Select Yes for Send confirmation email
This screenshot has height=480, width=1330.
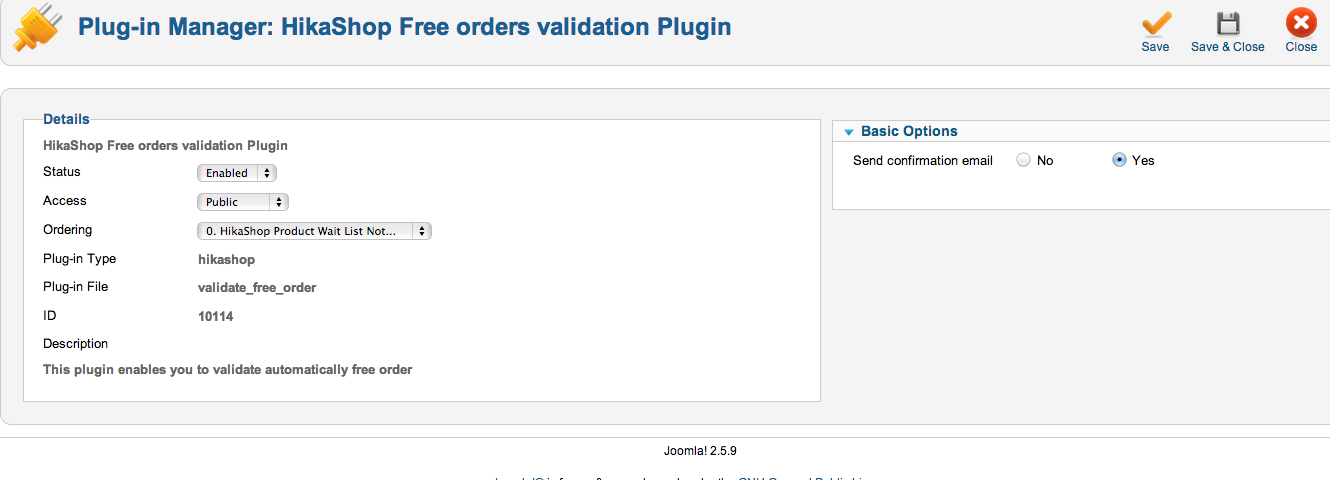click(1119, 160)
